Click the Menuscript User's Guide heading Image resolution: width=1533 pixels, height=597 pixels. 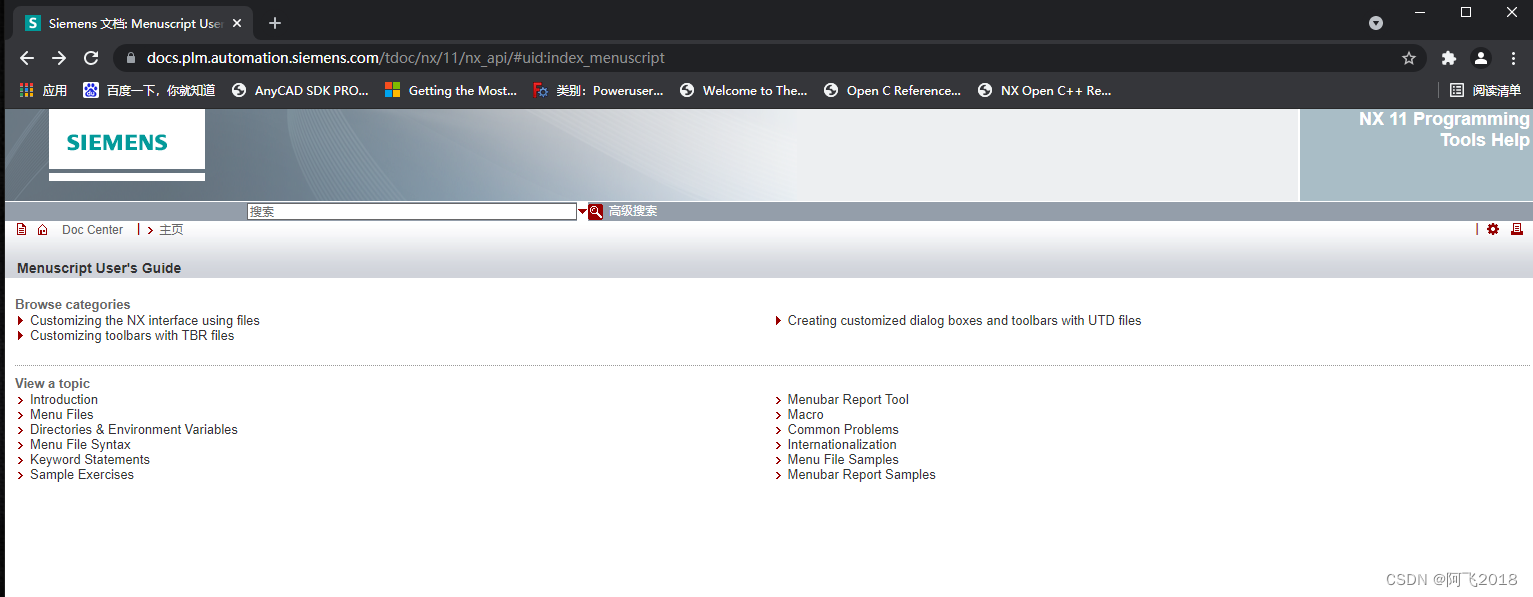(x=99, y=268)
